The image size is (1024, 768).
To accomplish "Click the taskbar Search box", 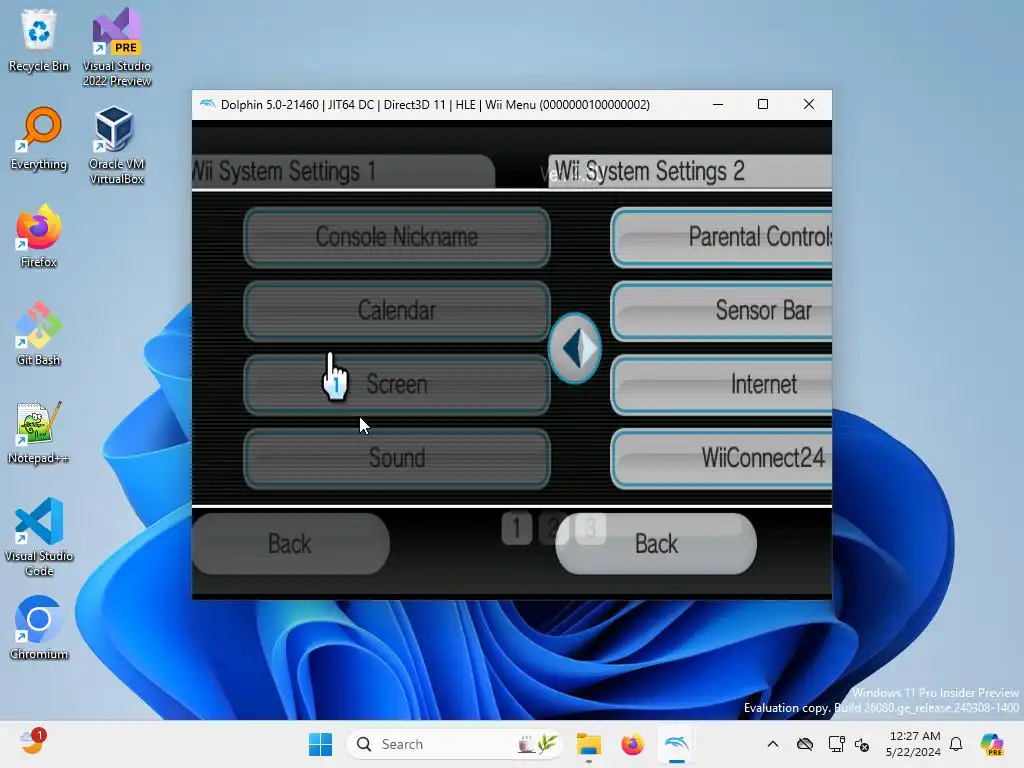I will pos(455,744).
